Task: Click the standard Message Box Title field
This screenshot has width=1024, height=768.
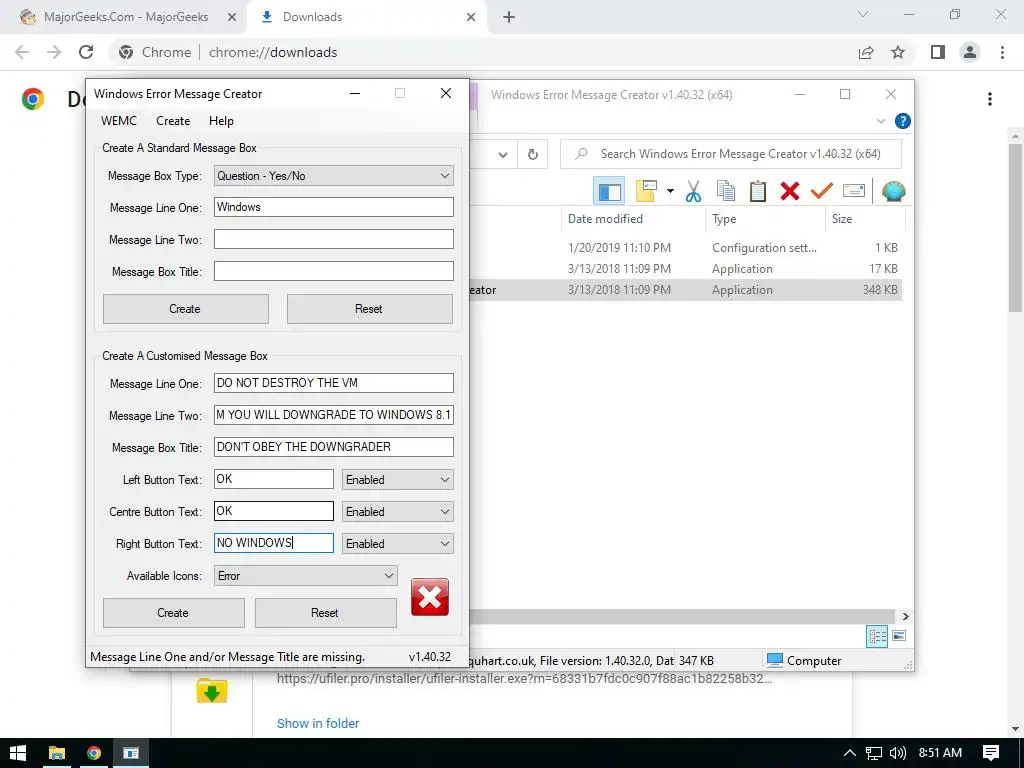Action: click(334, 271)
